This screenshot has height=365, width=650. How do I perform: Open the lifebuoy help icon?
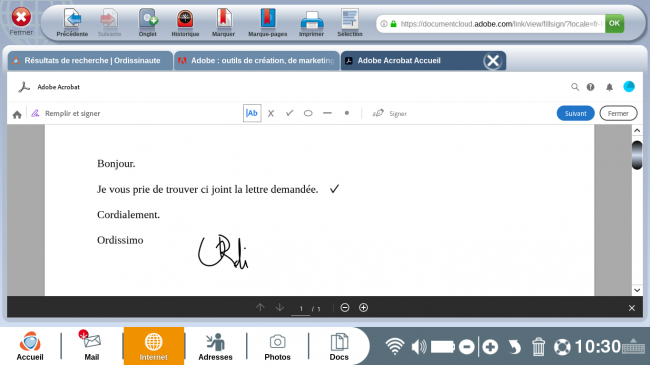[562, 347]
